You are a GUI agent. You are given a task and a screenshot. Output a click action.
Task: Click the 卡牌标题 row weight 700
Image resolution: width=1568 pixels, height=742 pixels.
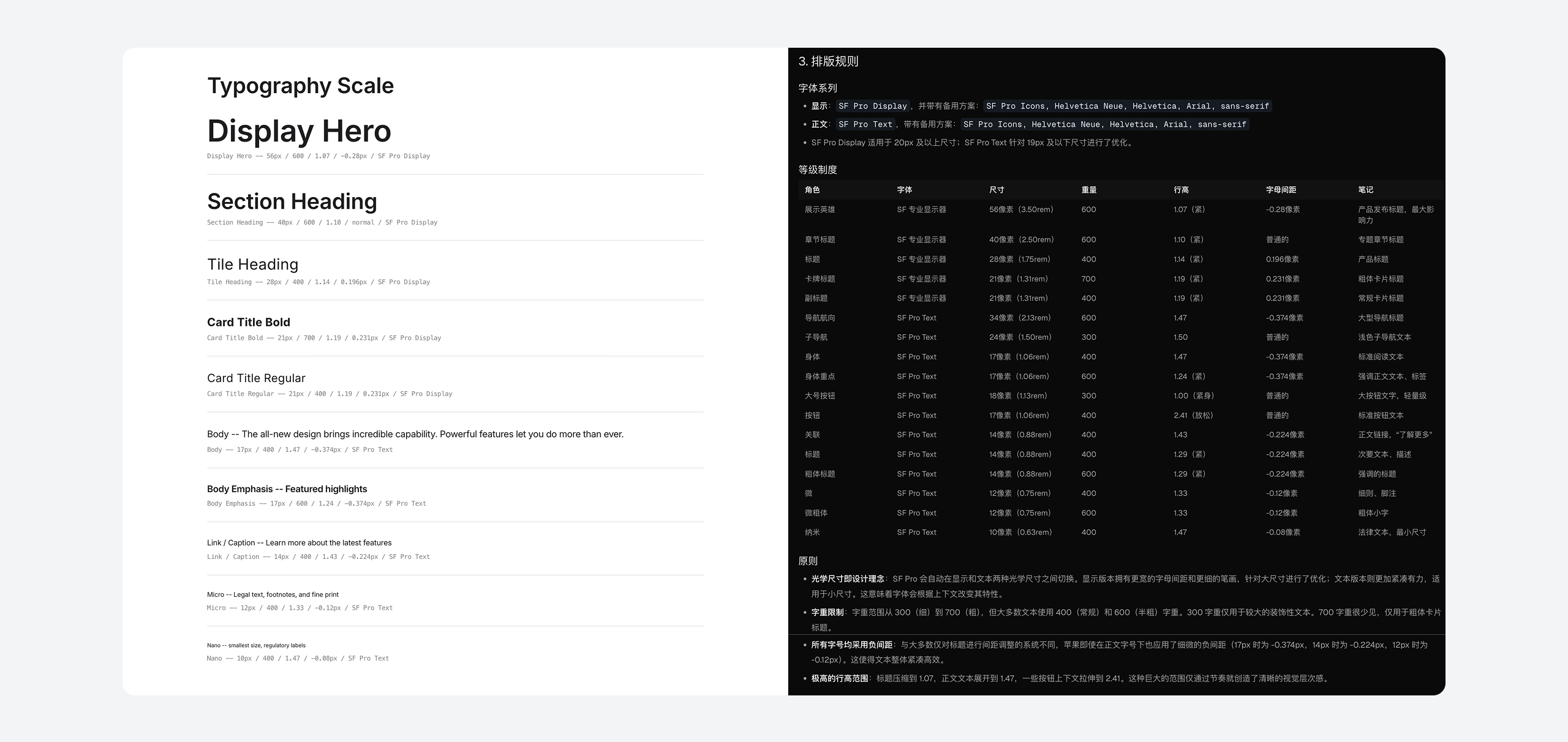click(1088, 279)
